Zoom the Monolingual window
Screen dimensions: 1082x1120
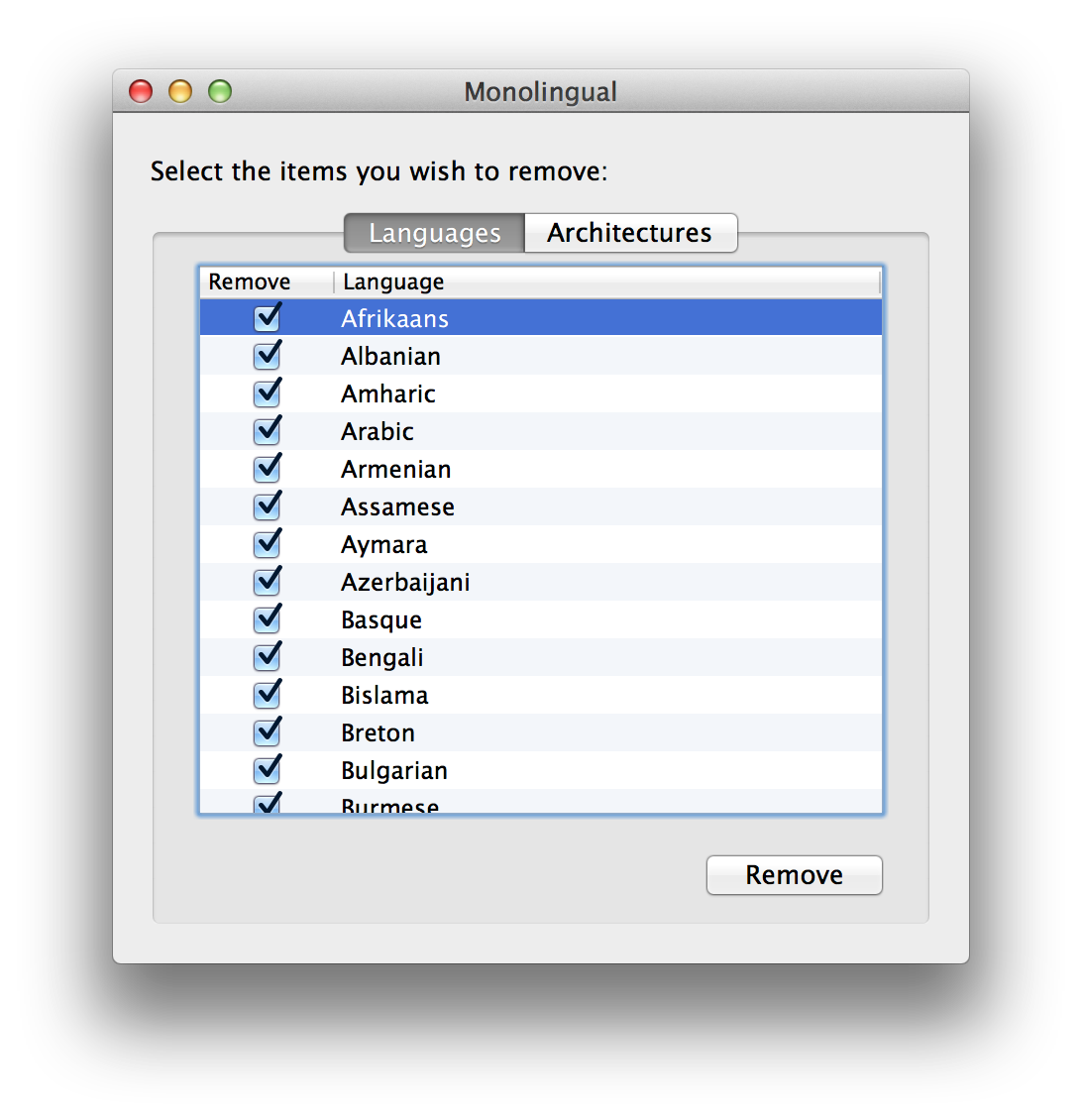220,91
